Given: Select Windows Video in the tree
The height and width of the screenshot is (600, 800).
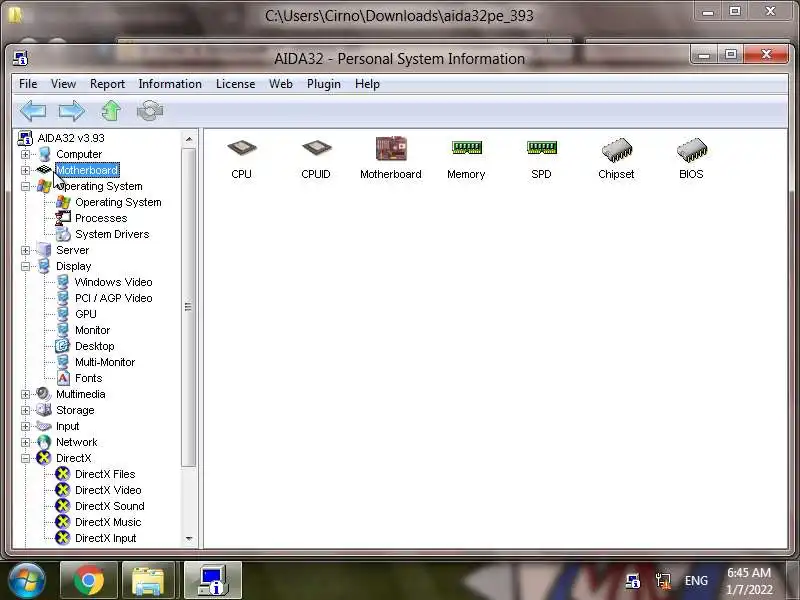Looking at the screenshot, I should click(x=113, y=282).
